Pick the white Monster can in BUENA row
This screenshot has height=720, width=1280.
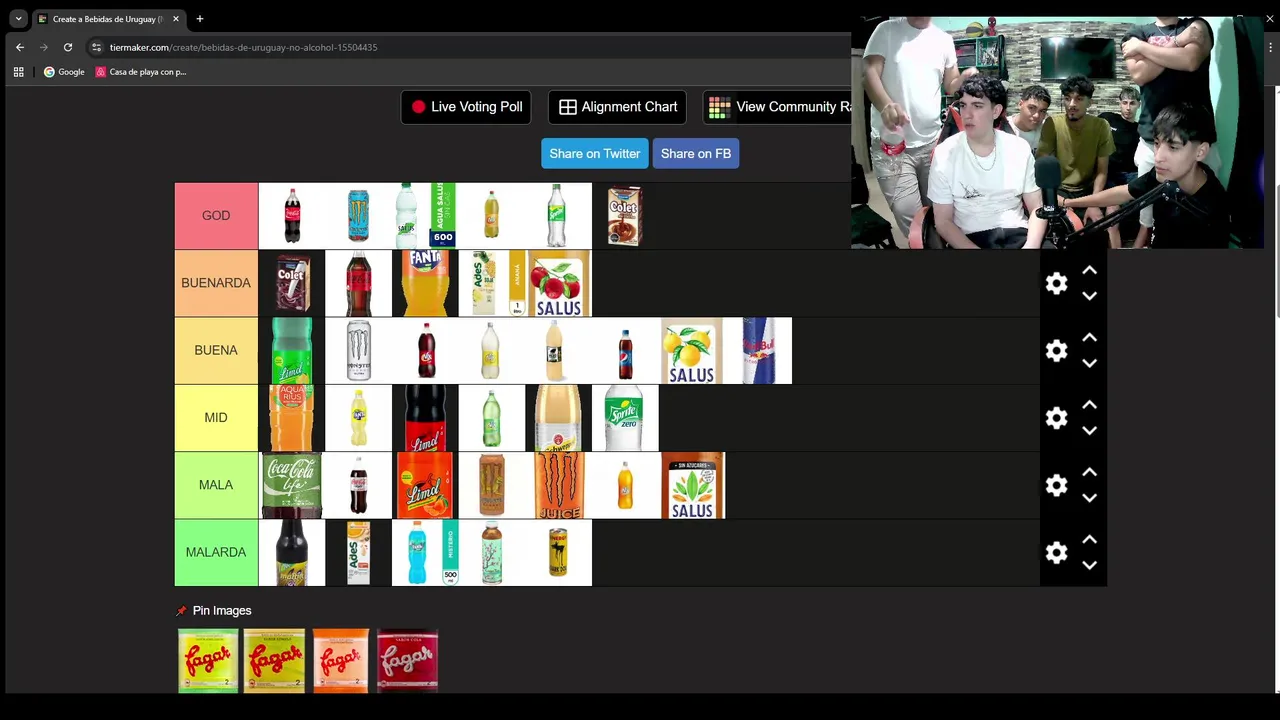[358, 350]
